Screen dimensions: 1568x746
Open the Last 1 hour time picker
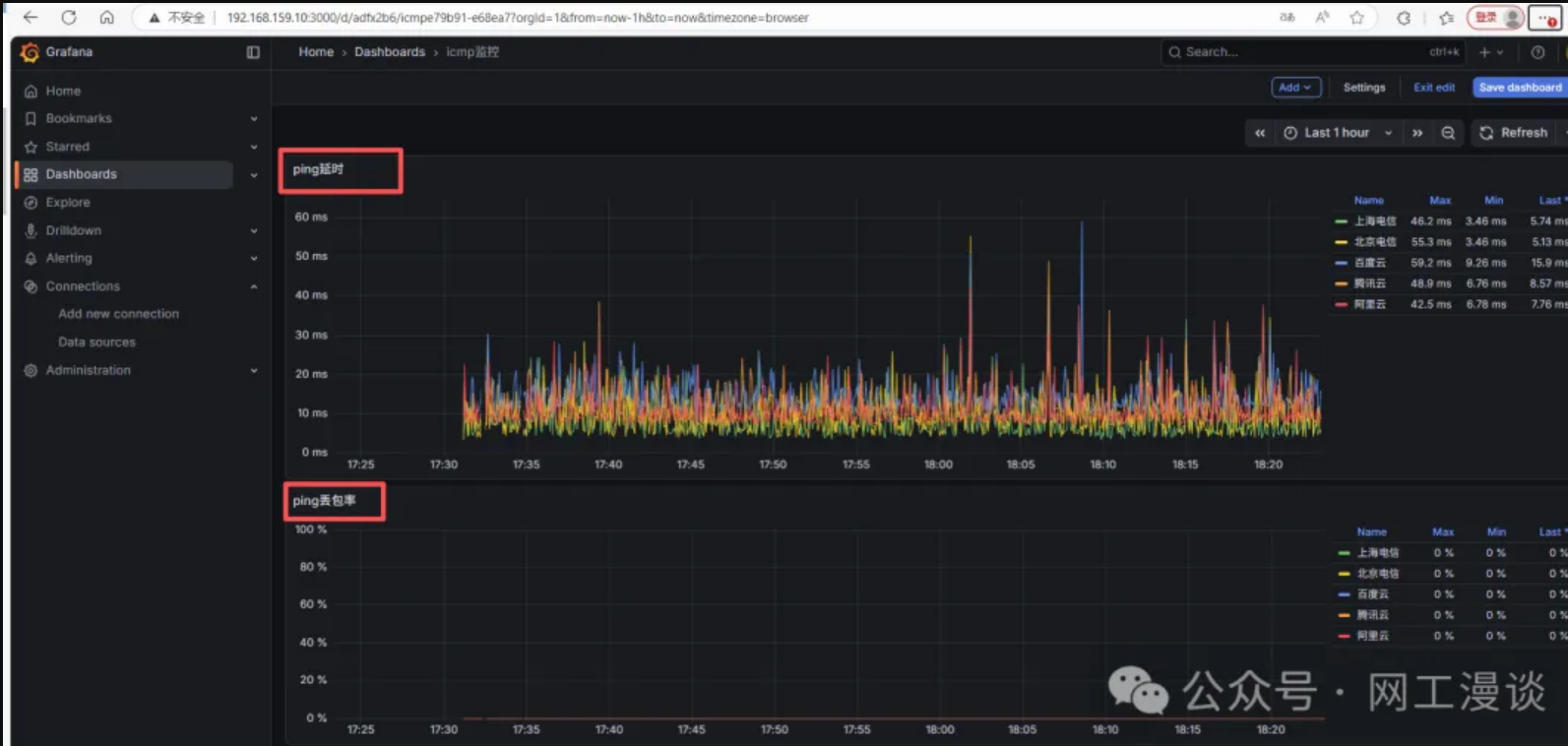tap(1338, 133)
